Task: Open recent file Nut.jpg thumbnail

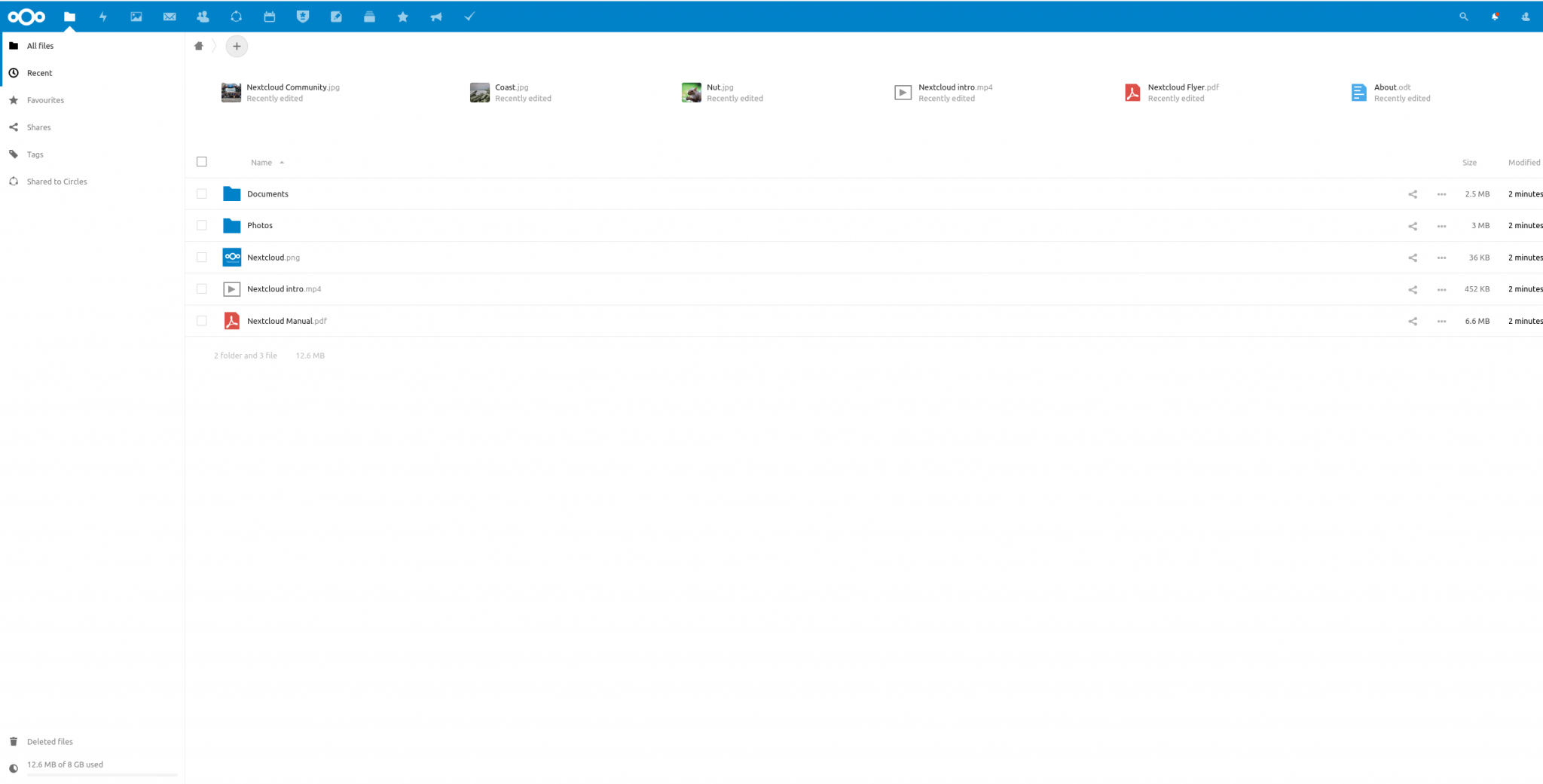Action: click(692, 93)
